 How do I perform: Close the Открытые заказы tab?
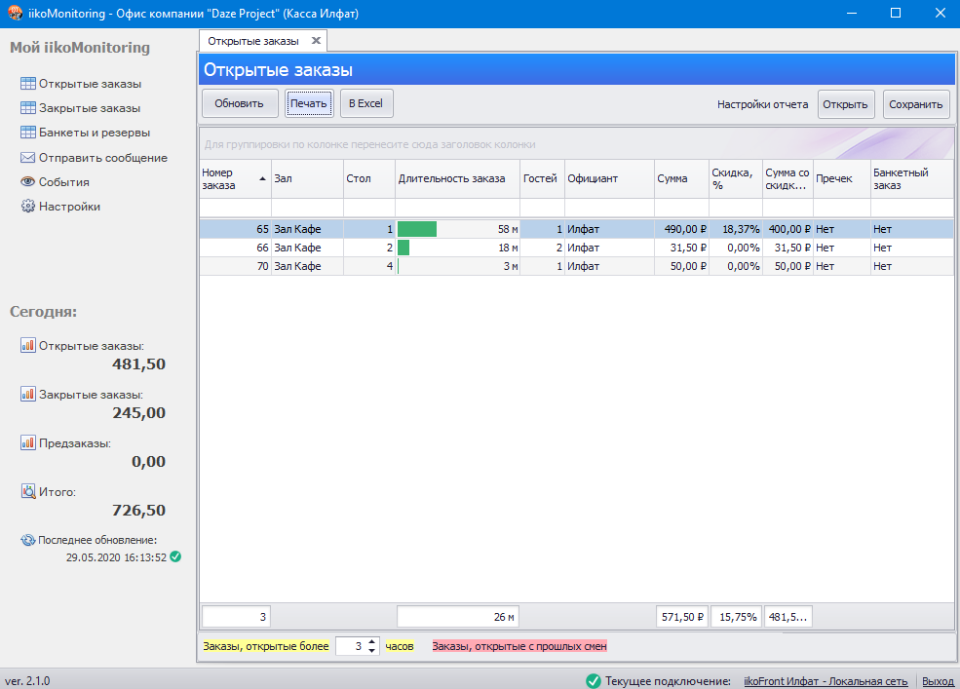click(x=316, y=40)
